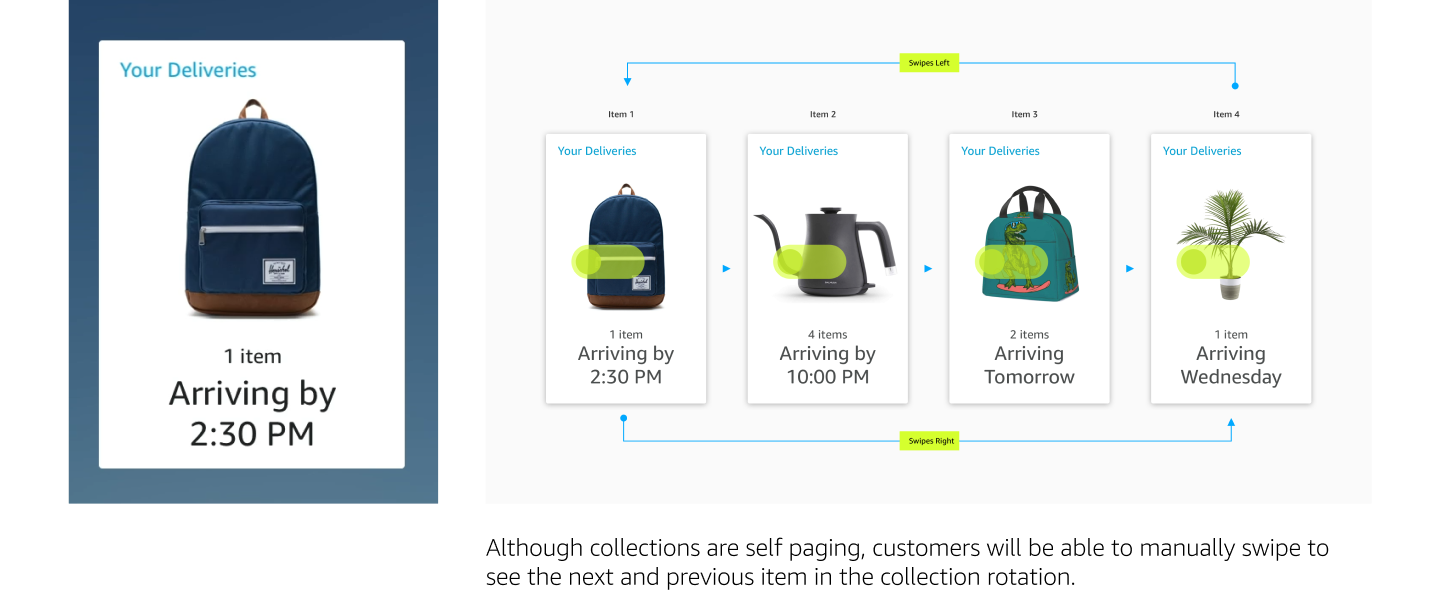Click the Arriving Wednesday text
The image size is (1440, 591).
click(1231, 365)
